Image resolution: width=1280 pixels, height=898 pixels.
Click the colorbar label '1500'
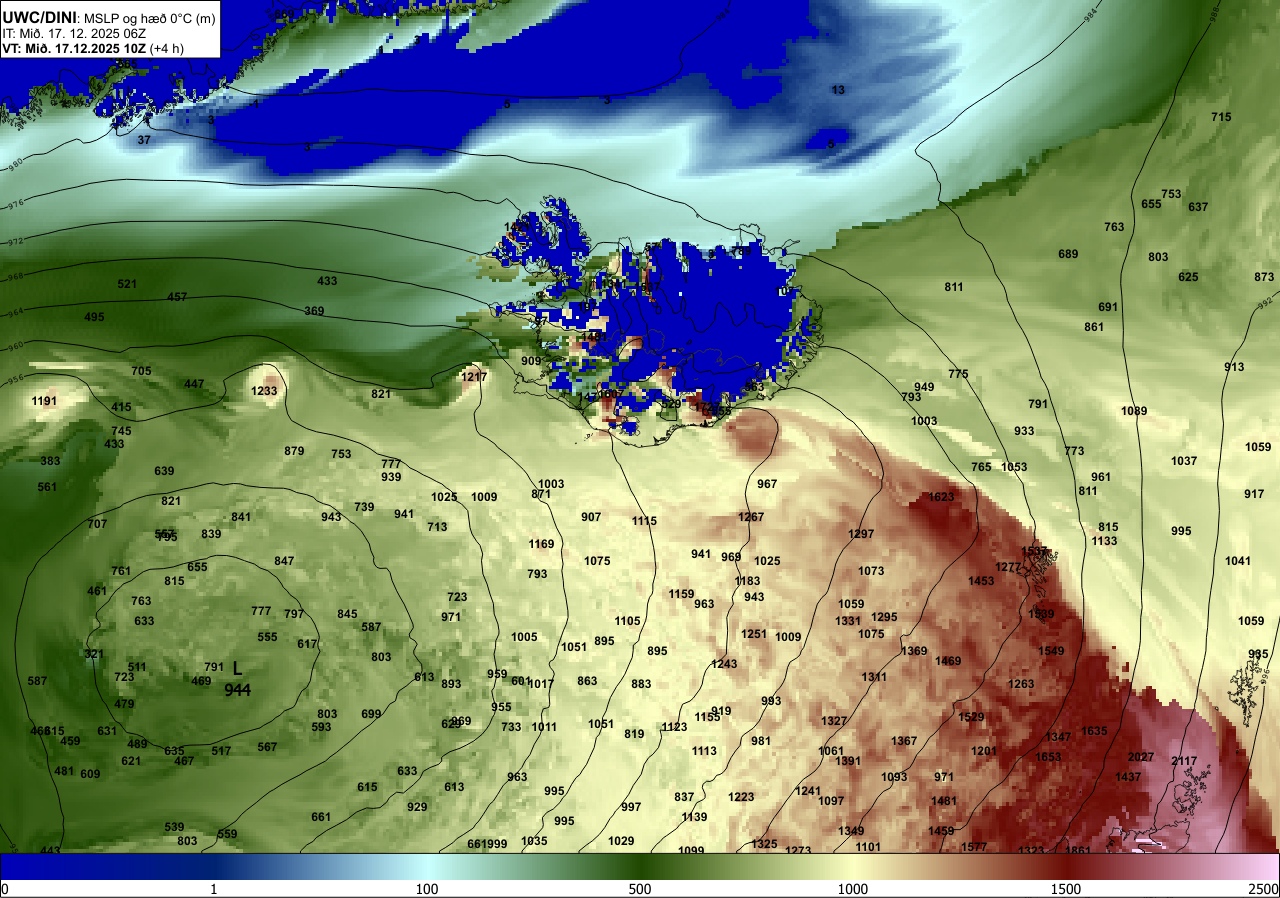click(x=1066, y=889)
